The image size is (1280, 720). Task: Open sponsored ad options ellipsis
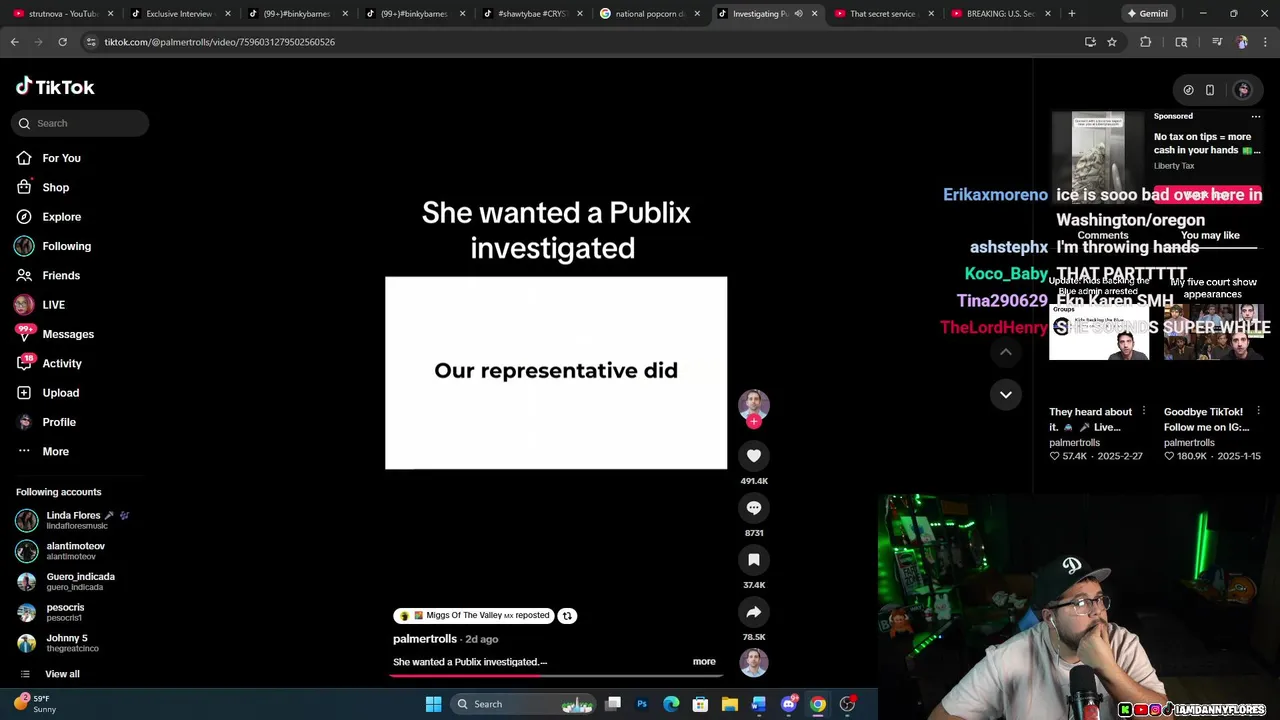tap(1256, 116)
